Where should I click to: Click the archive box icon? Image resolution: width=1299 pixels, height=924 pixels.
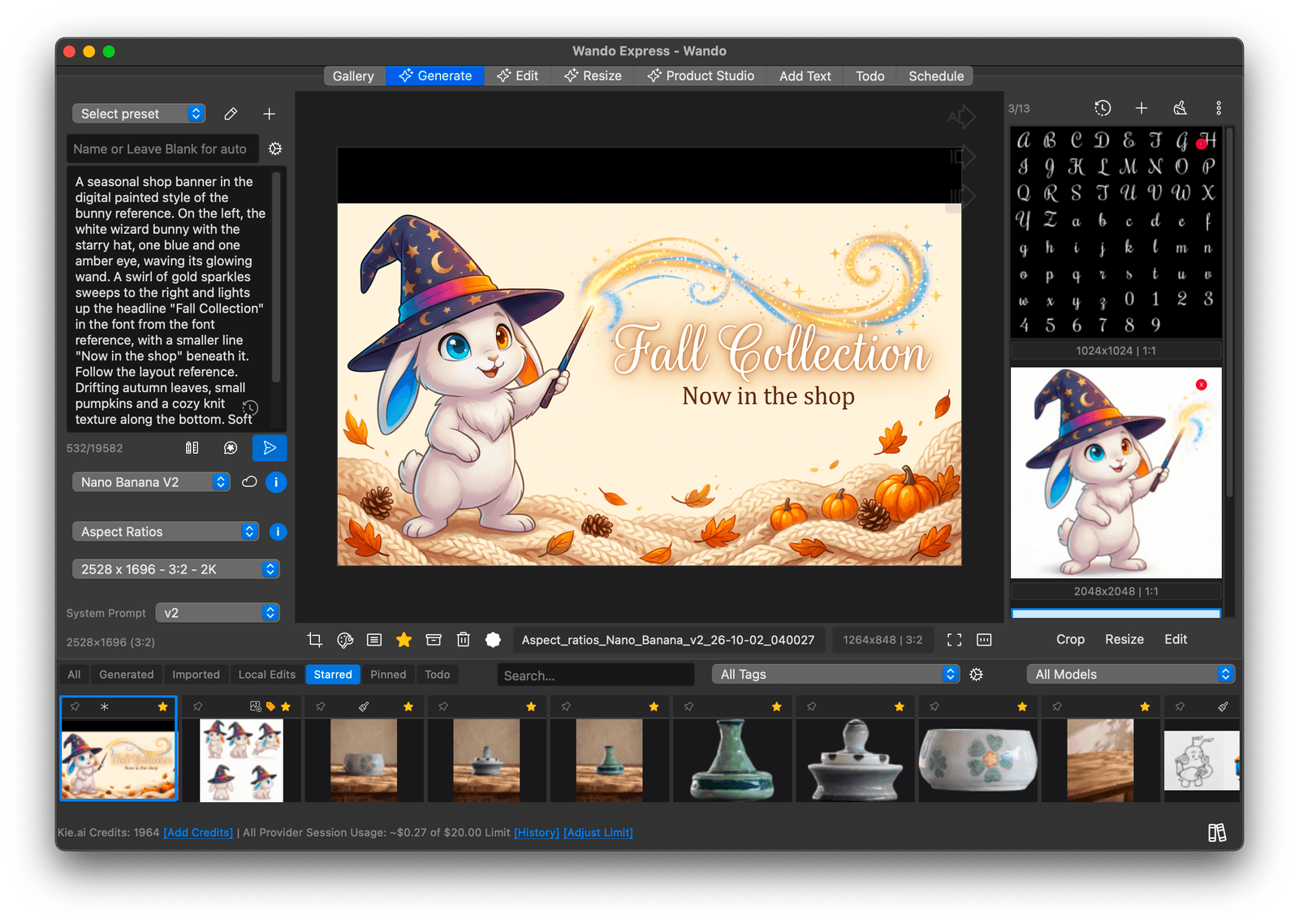tap(434, 640)
